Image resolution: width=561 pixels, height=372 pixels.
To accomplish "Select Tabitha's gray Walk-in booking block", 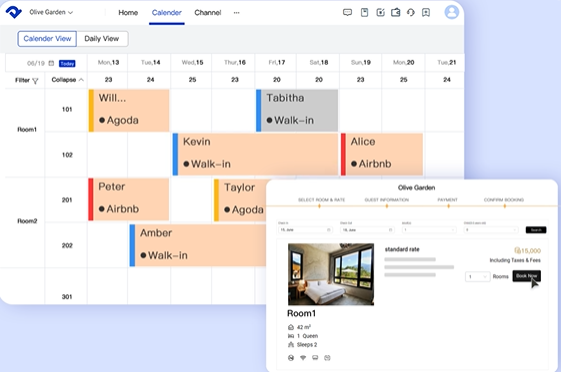I will point(297,111).
